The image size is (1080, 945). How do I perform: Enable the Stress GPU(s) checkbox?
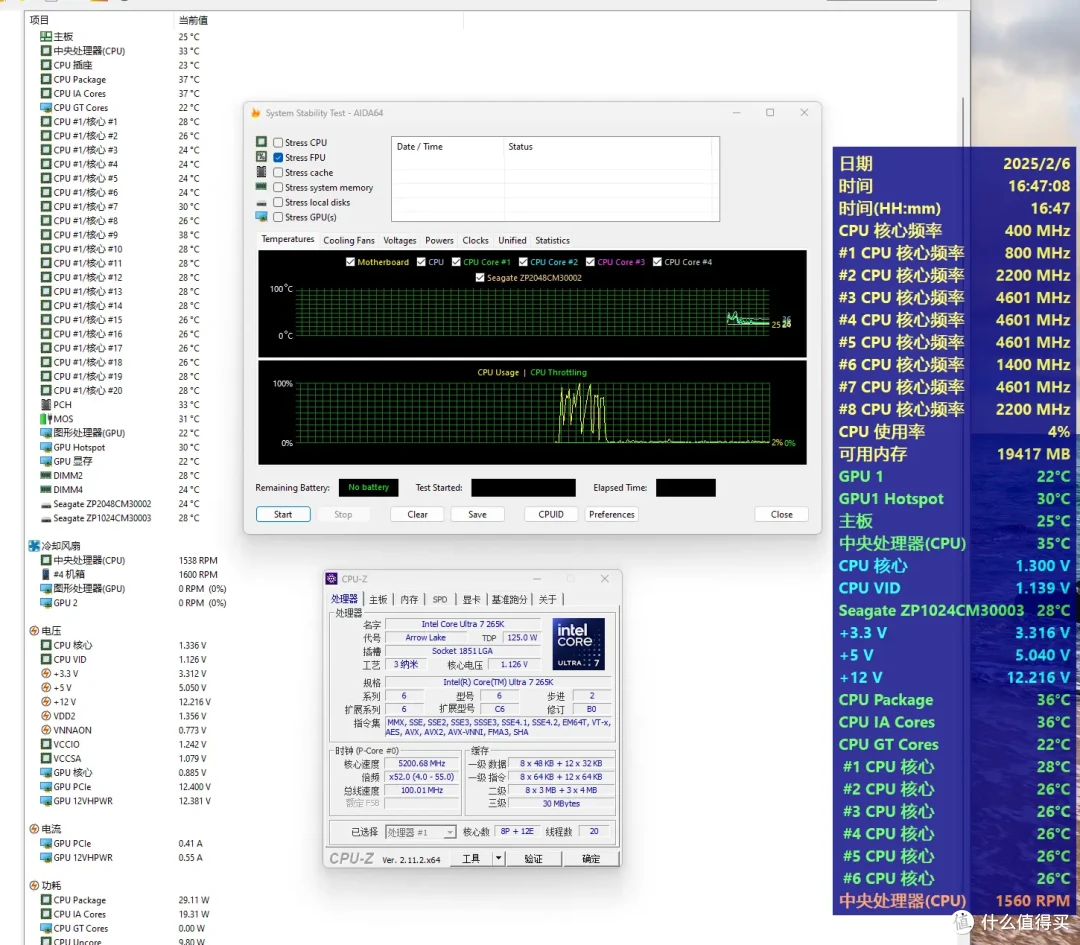coord(278,217)
